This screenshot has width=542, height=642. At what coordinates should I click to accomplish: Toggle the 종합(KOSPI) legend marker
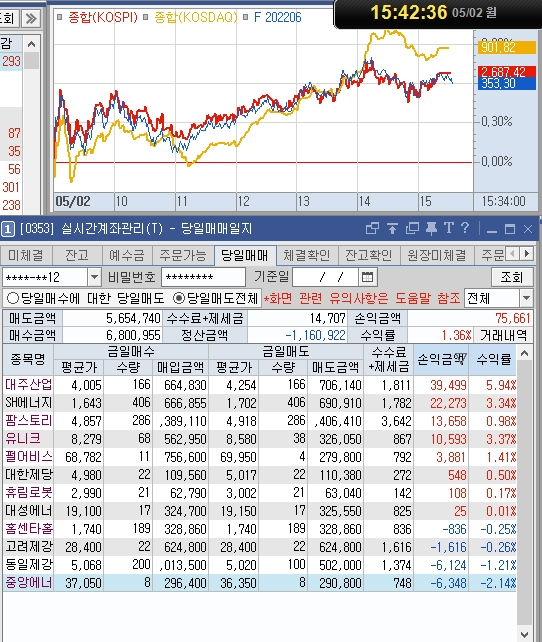coord(60,17)
